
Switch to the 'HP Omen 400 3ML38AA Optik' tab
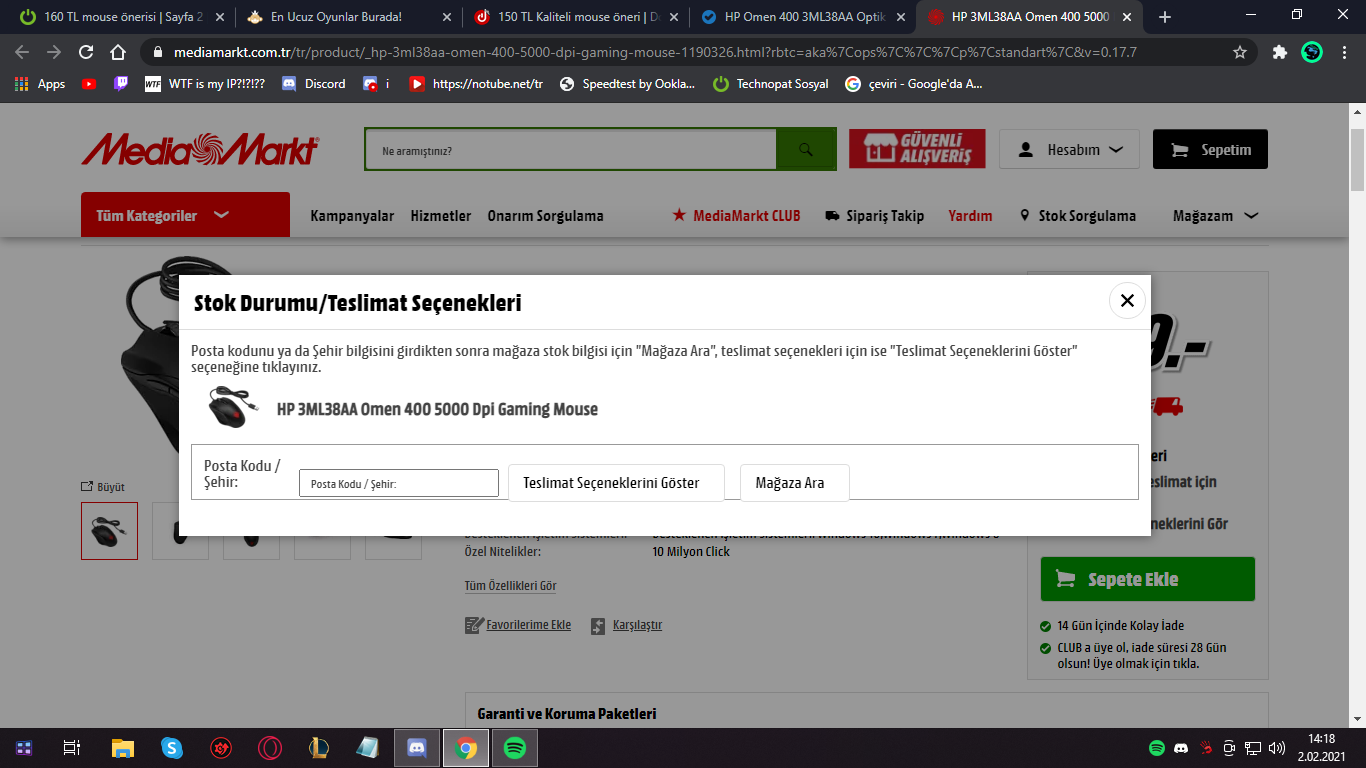803,17
